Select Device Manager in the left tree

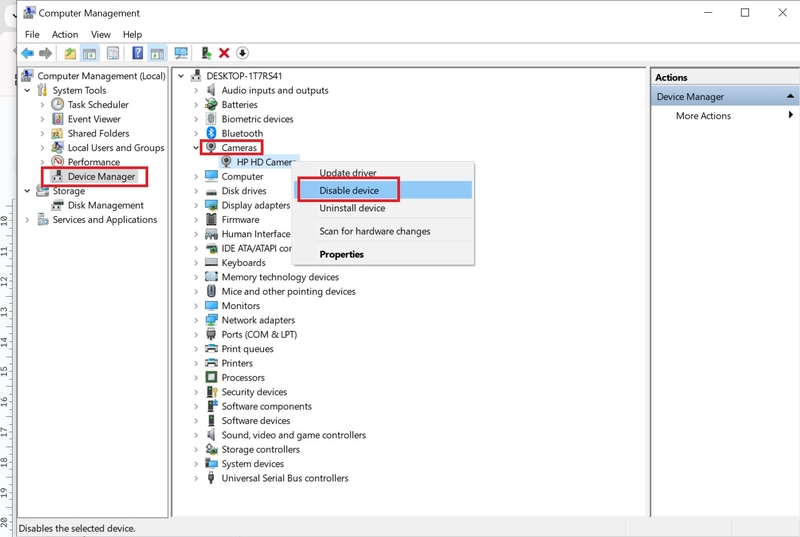(102, 176)
